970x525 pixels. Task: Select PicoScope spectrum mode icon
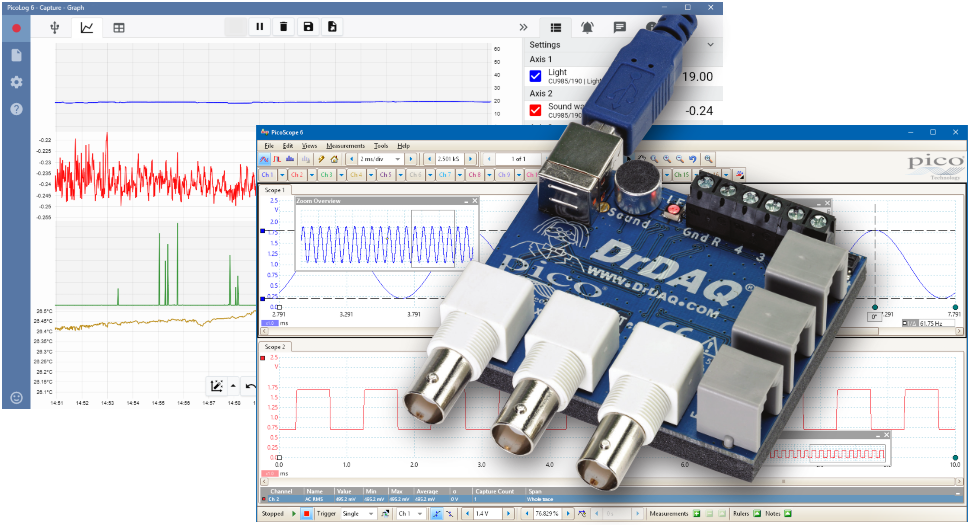[x=290, y=159]
